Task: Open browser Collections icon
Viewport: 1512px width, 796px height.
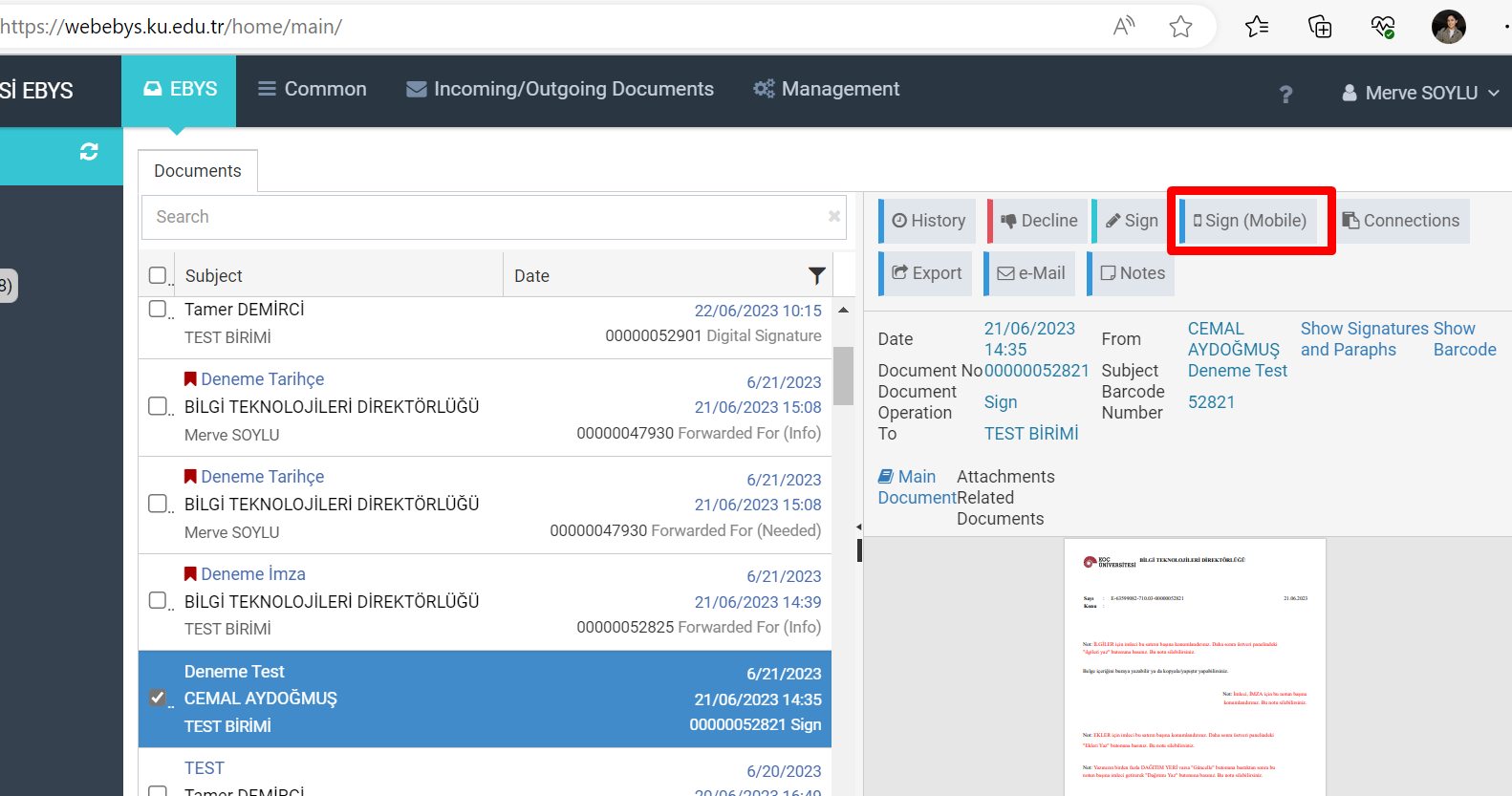Action: 1320,27
